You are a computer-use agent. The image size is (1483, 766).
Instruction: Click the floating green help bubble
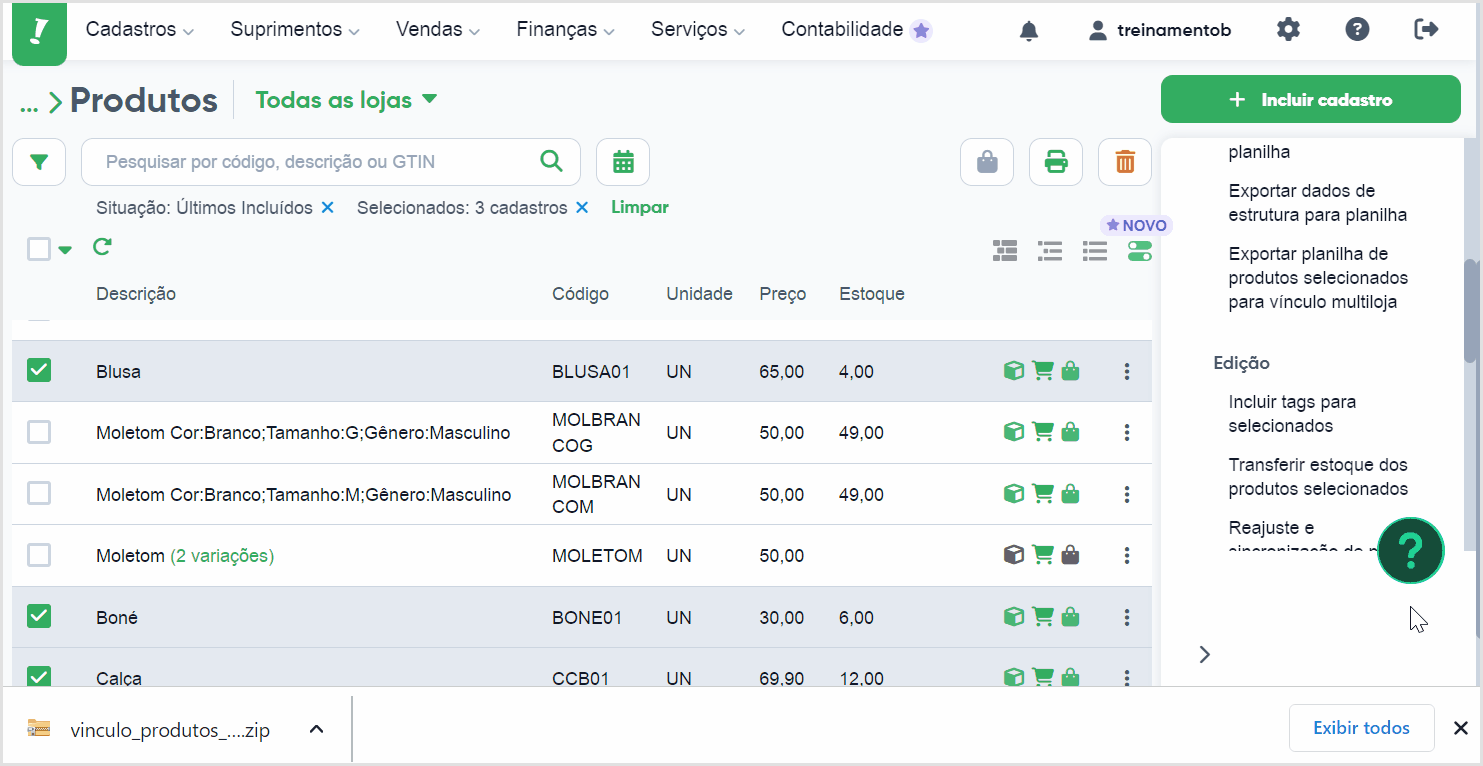[1410, 550]
